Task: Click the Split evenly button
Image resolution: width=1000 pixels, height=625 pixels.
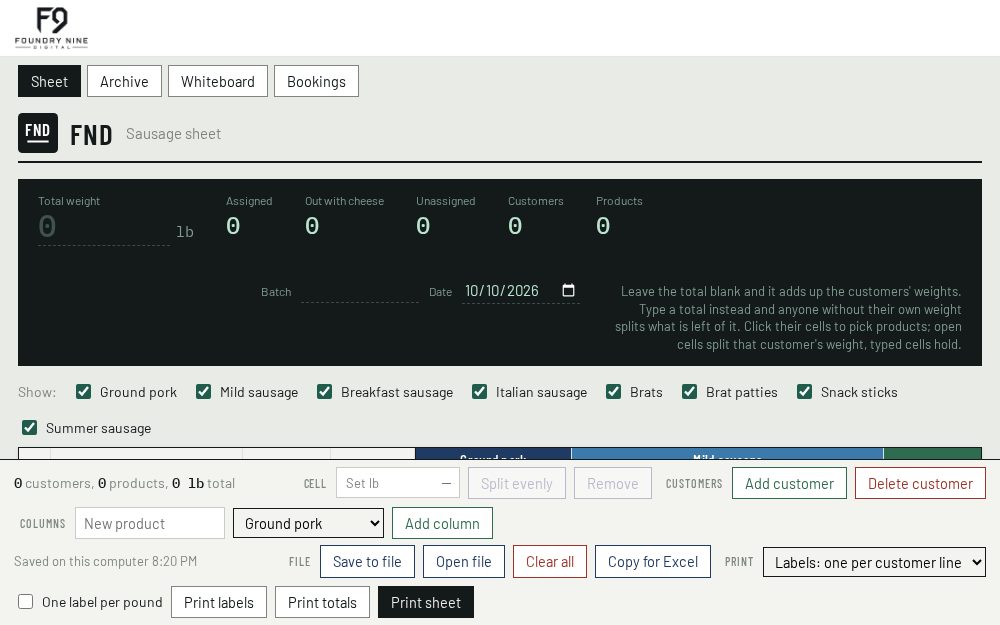Action: (517, 483)
